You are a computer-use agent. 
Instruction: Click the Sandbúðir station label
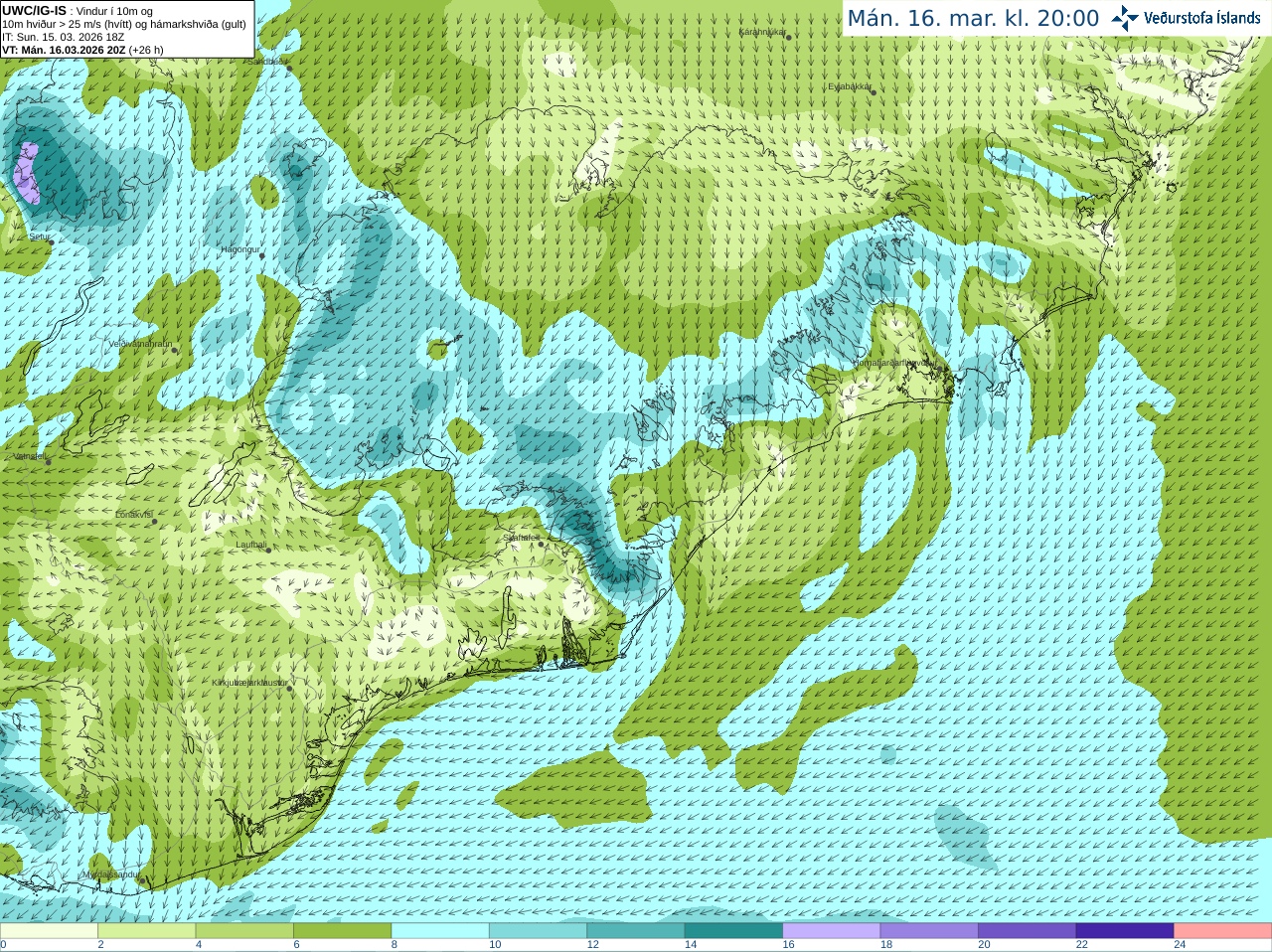pos(265,62)
